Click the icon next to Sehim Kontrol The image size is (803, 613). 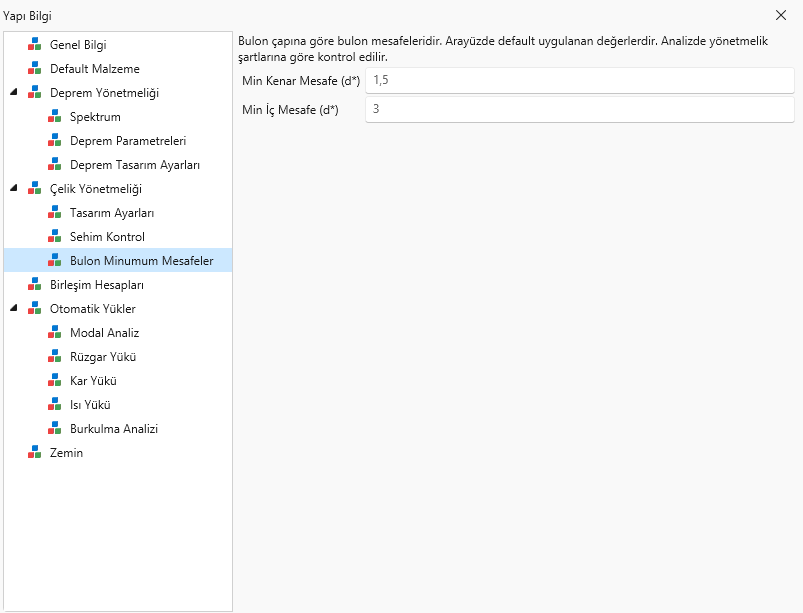pos(54,237)
